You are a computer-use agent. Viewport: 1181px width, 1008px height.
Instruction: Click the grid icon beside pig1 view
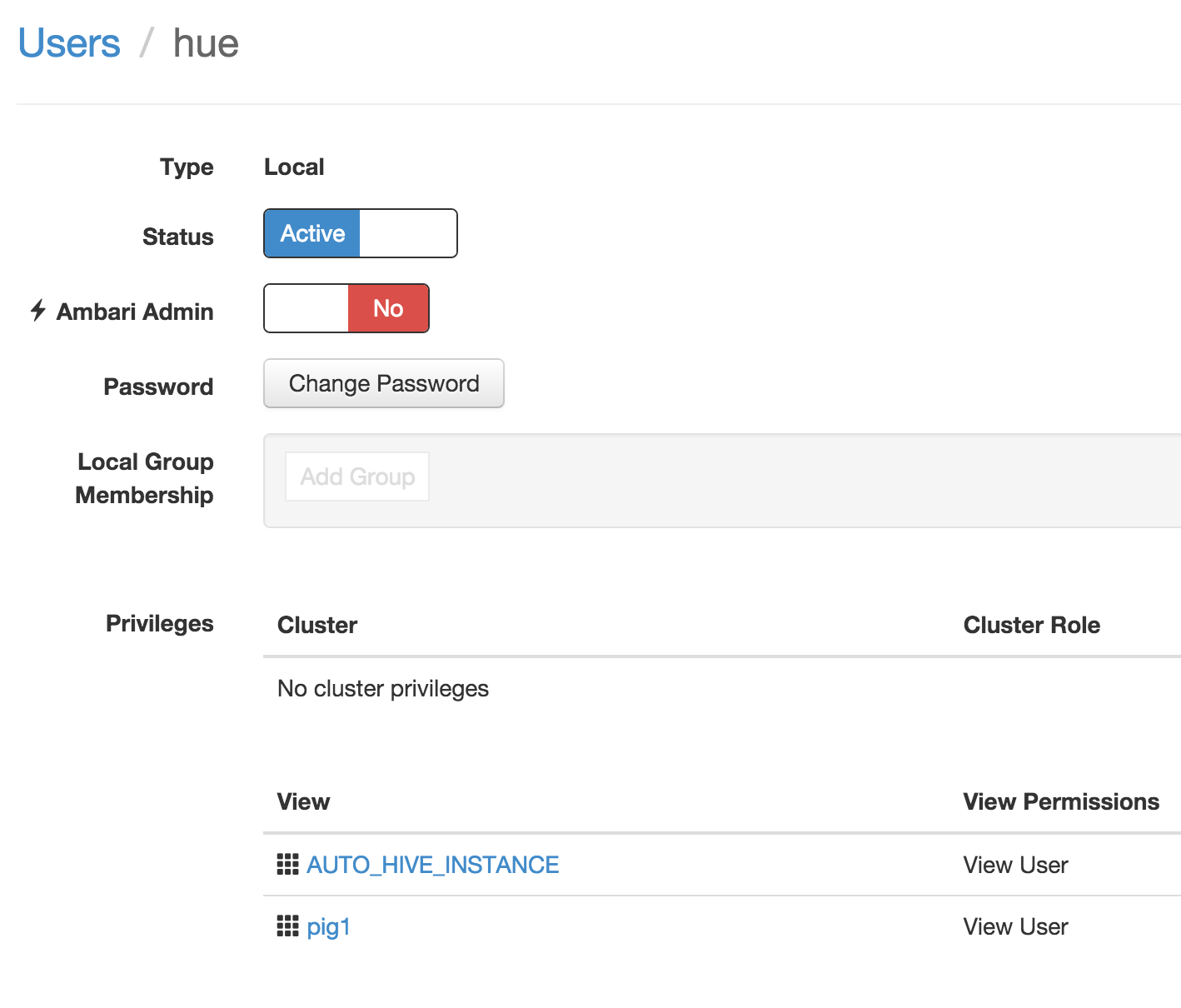click(x=287, y=926)
